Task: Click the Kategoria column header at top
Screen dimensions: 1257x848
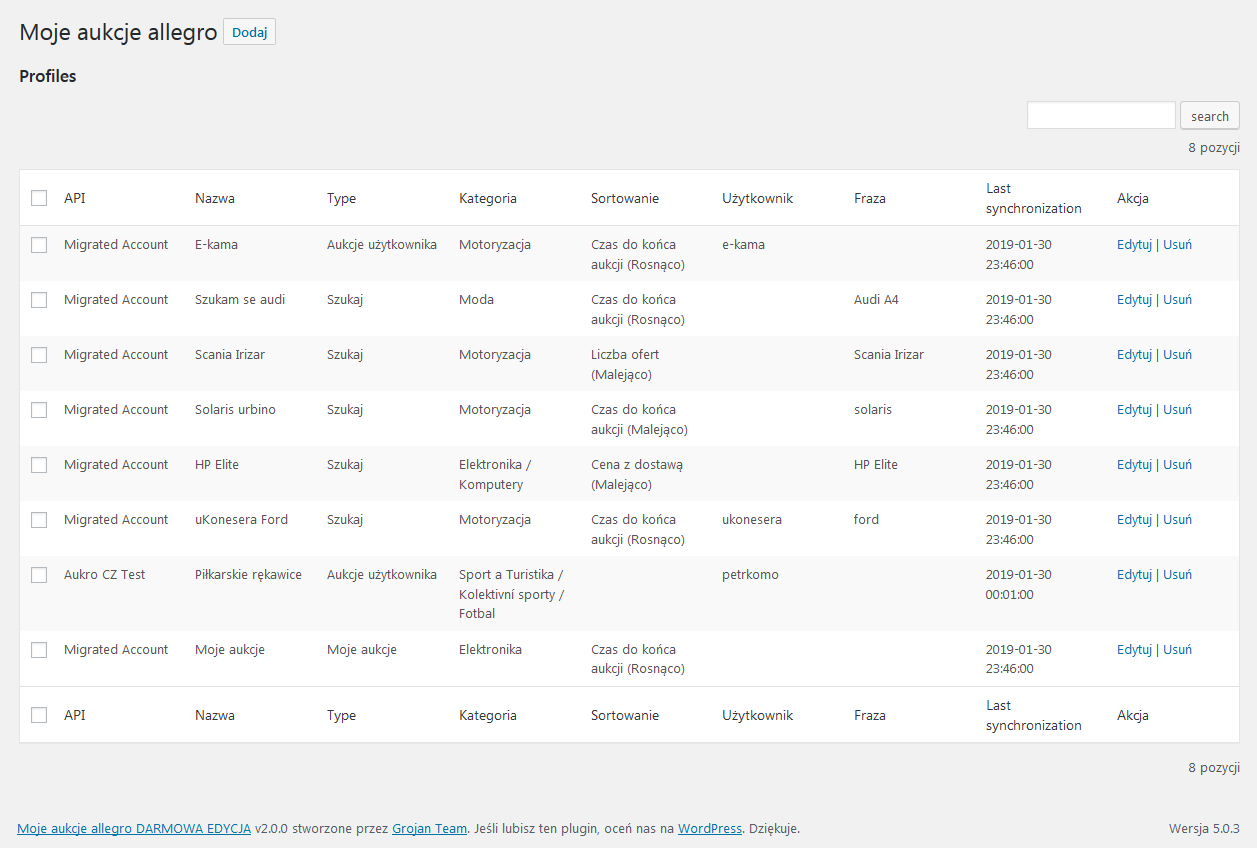Action: click(x=488, y=198)
